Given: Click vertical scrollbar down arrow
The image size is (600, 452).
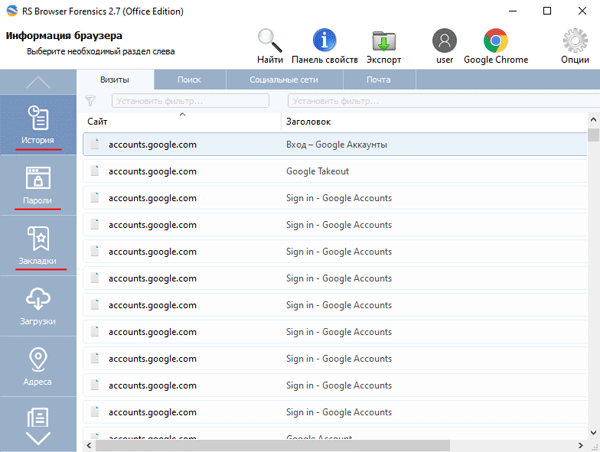Looking at the screenshot, I should 593,433.
